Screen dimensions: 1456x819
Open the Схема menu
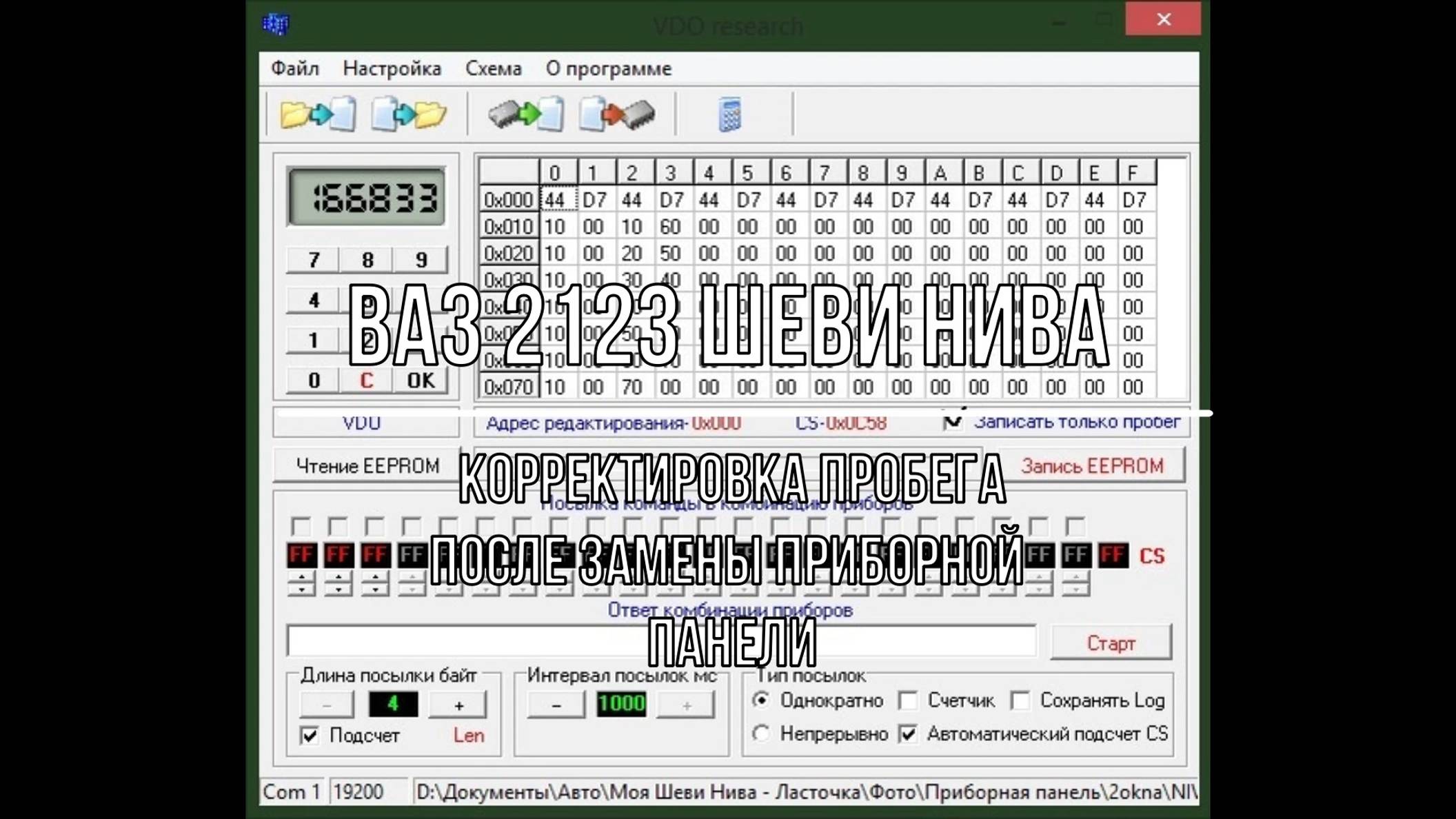[493, 69]
